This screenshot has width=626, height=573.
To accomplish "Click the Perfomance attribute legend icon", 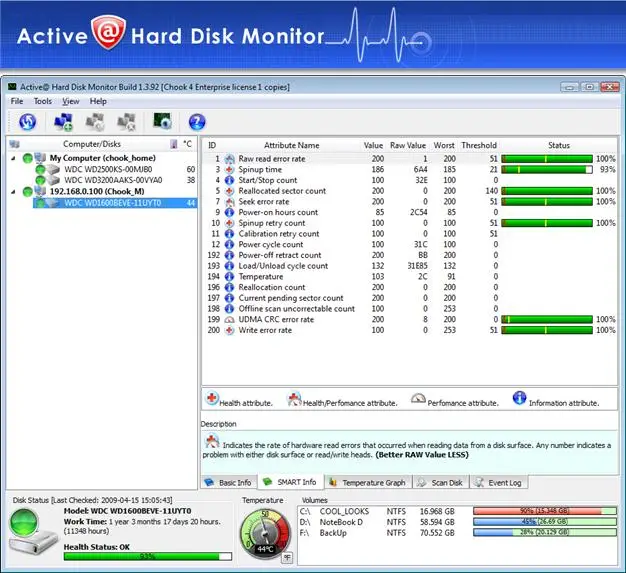I will [418, 398].
